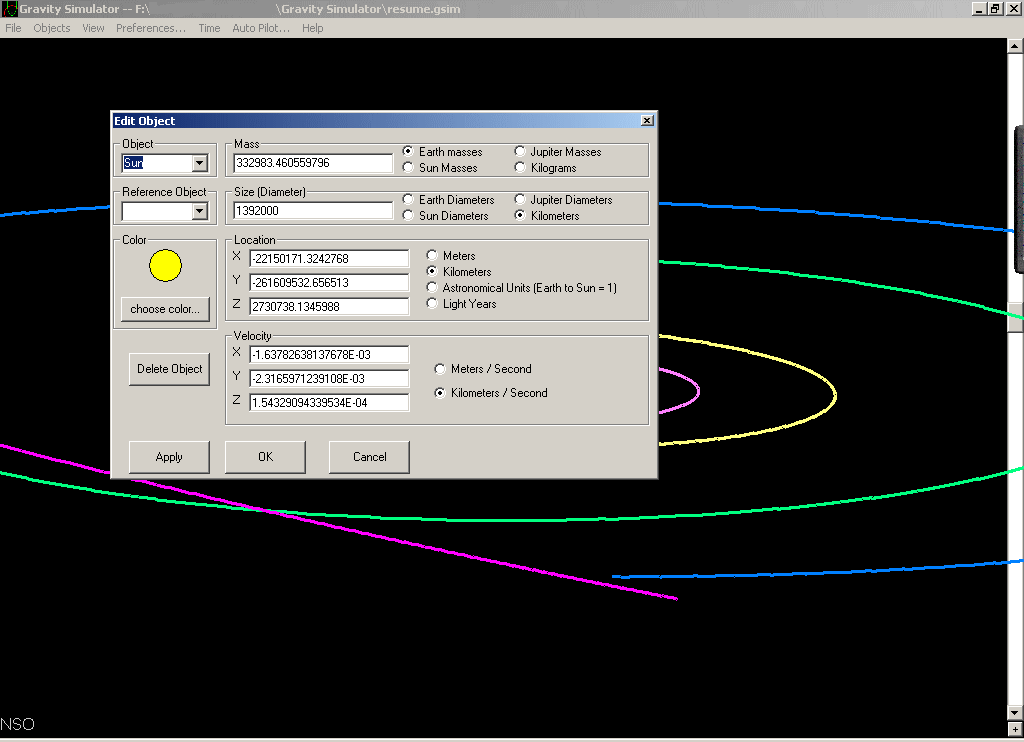Close the Edit Object dialog
This screenshot has width=1024, height=742.
click(647, 121)
